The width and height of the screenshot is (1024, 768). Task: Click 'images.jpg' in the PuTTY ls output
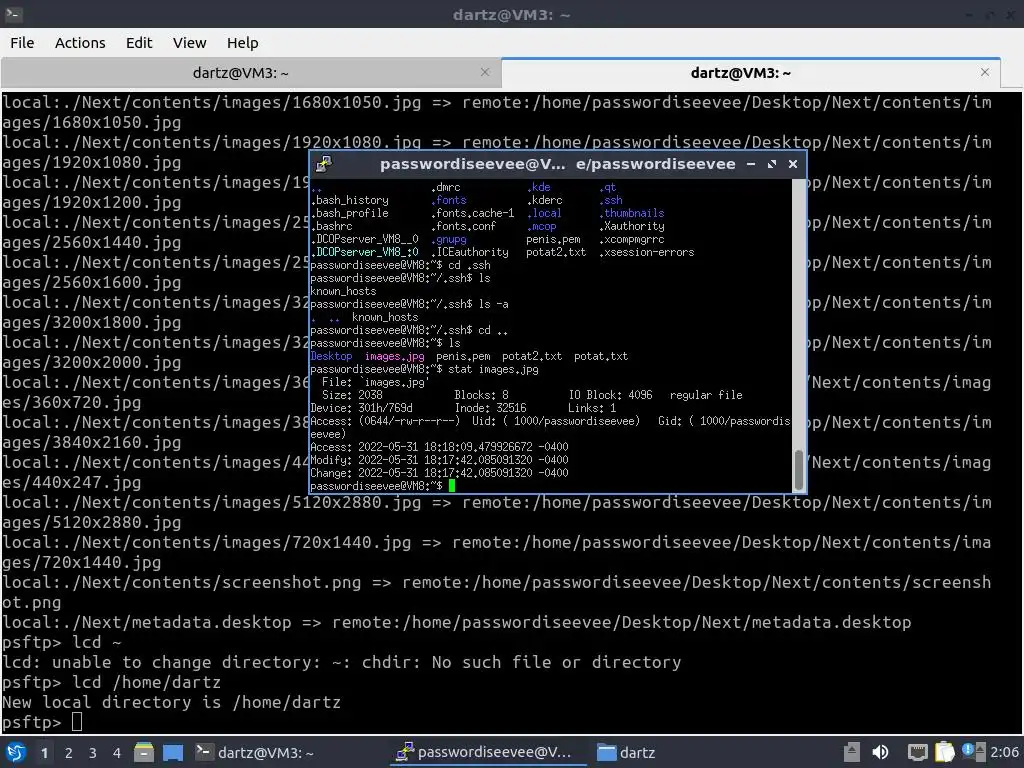[x=394, y=356]
